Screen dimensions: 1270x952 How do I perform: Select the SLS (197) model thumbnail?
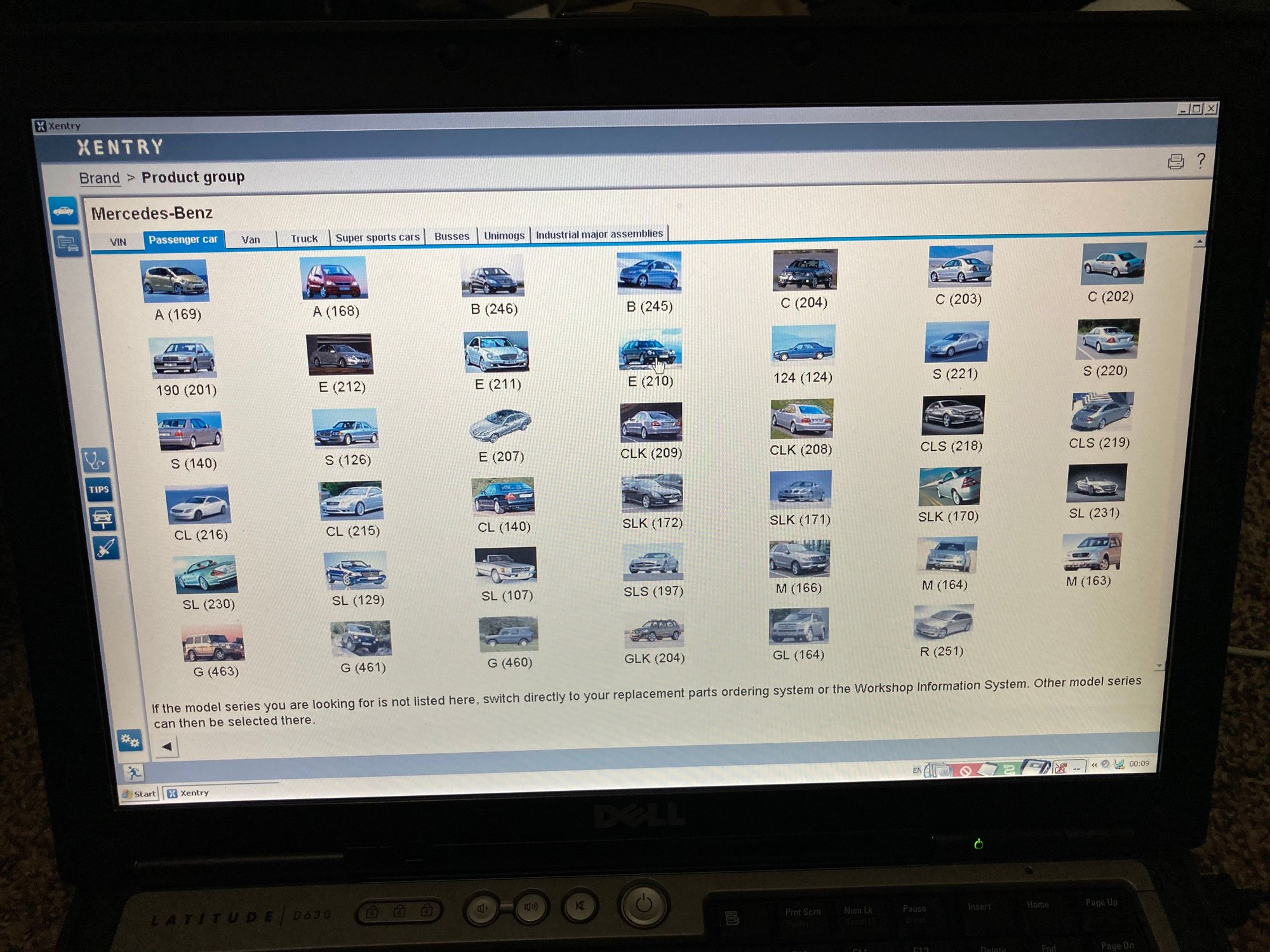pos(653,562)
